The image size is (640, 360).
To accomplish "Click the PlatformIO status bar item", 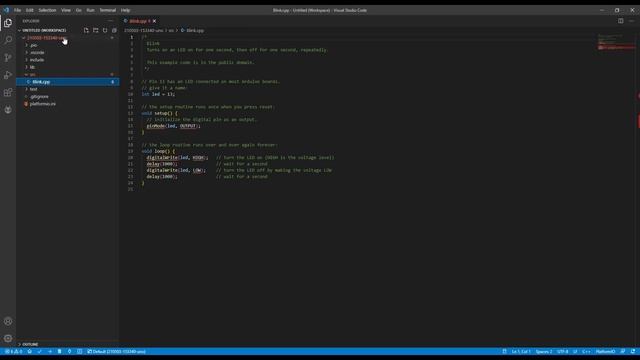I will [605, 351].
